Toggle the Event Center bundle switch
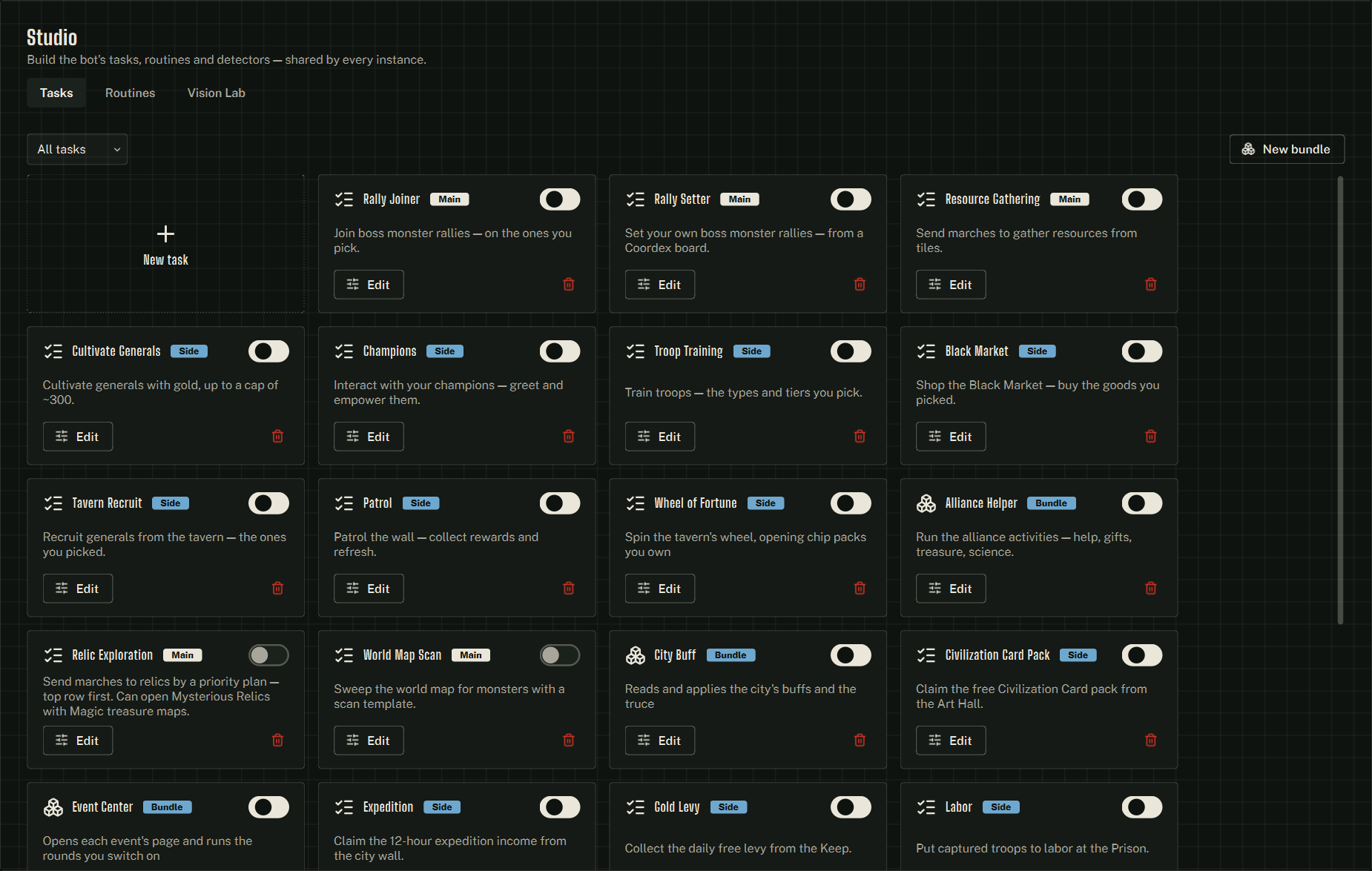The height and width of the screenshot is (871, 1372). coord(268,807)
